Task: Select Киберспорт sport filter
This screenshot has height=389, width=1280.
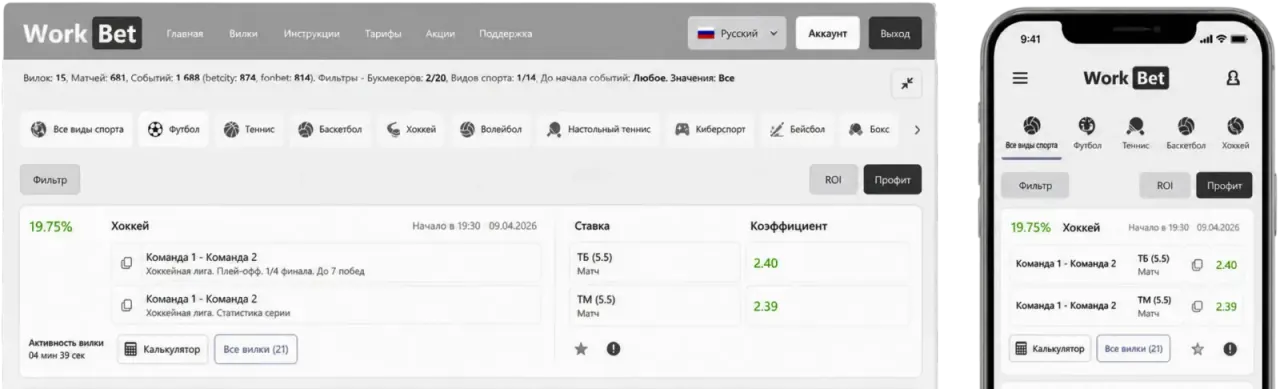Action: pyautogui.click(x=710, y=129)
